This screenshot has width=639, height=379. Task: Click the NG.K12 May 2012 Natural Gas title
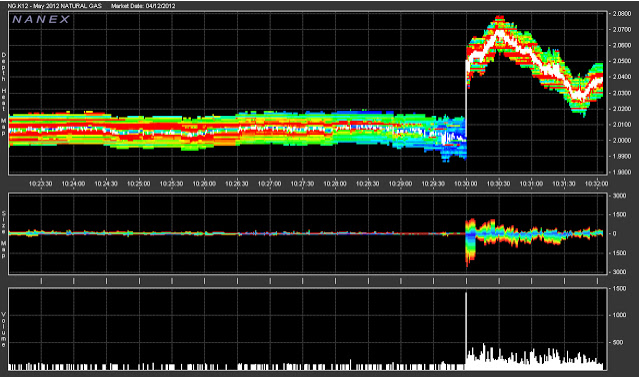pyautogui.click(x=54, y=6)
